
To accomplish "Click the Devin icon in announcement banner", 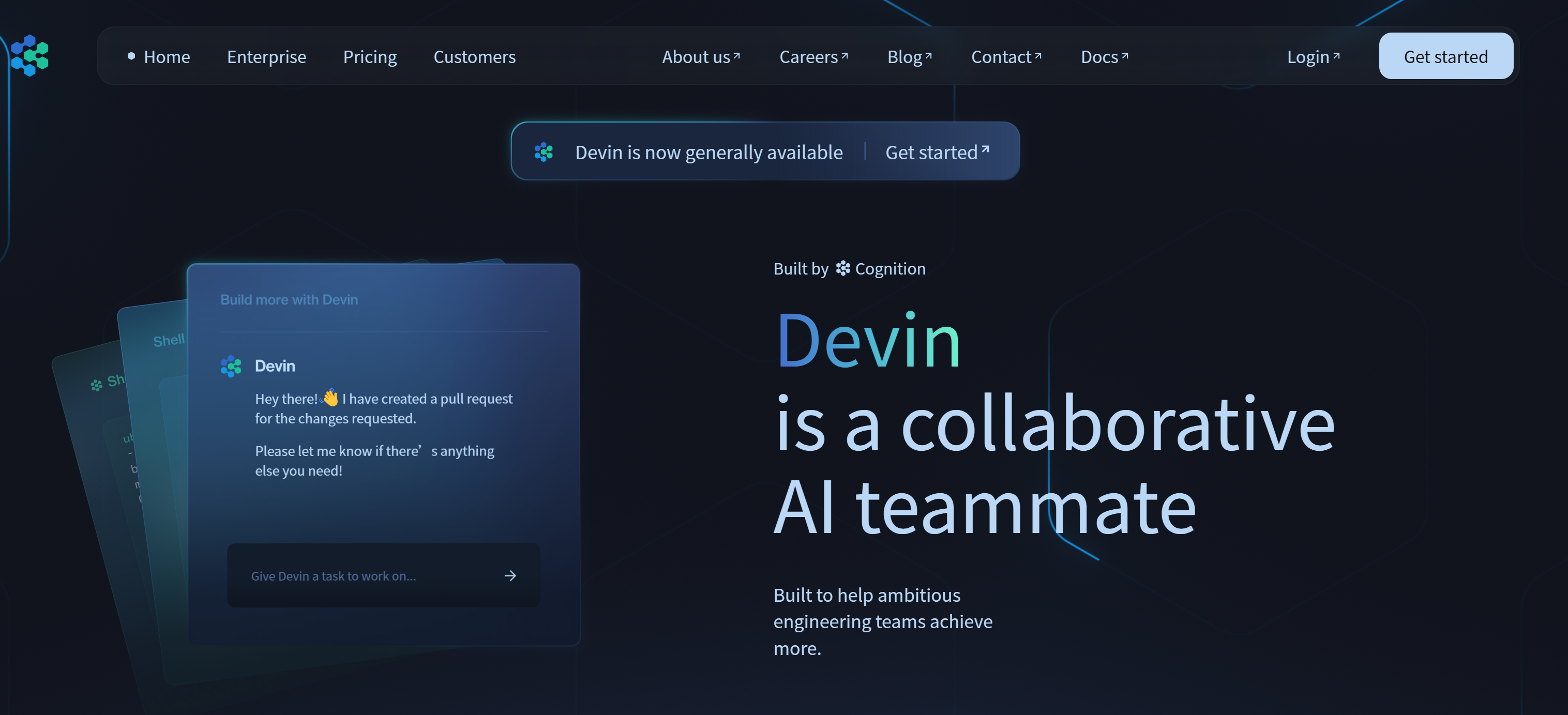I will coord(543,151).
